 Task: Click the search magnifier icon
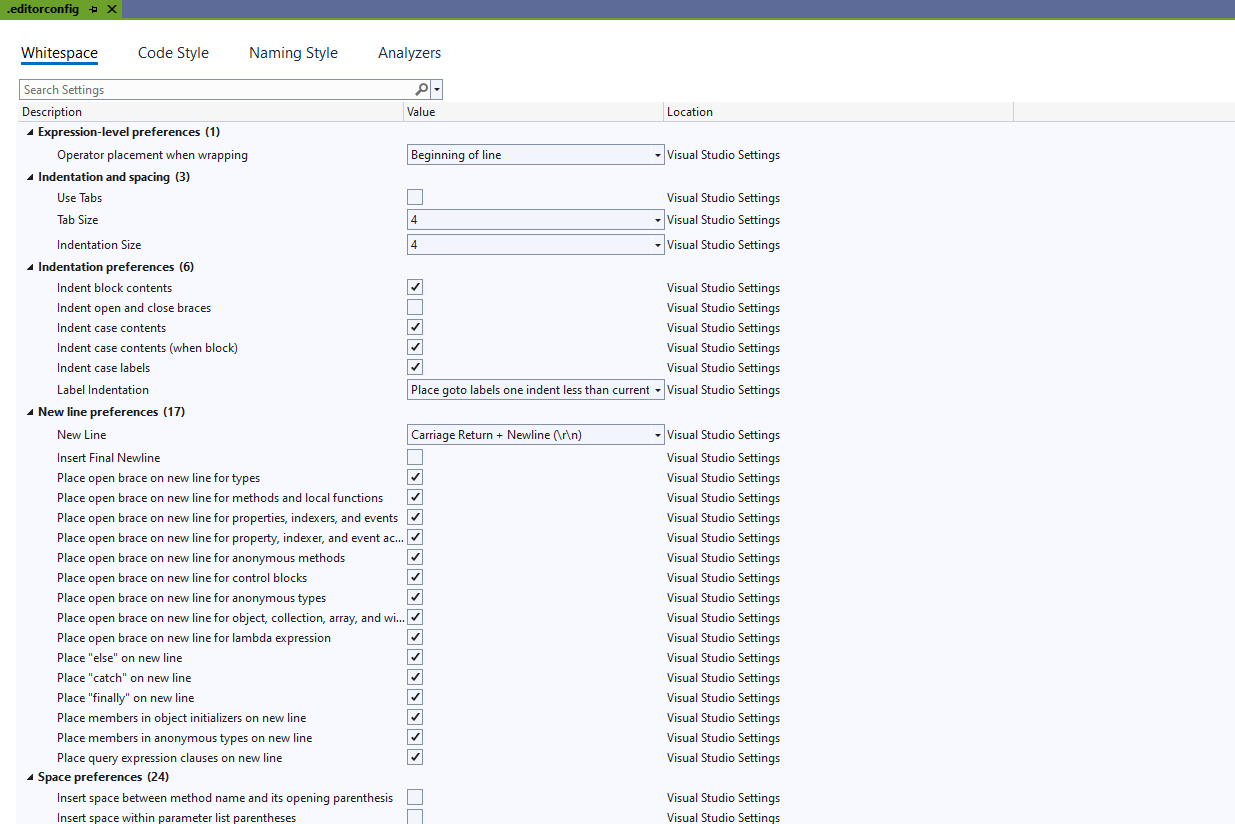[x=422, y=90]
